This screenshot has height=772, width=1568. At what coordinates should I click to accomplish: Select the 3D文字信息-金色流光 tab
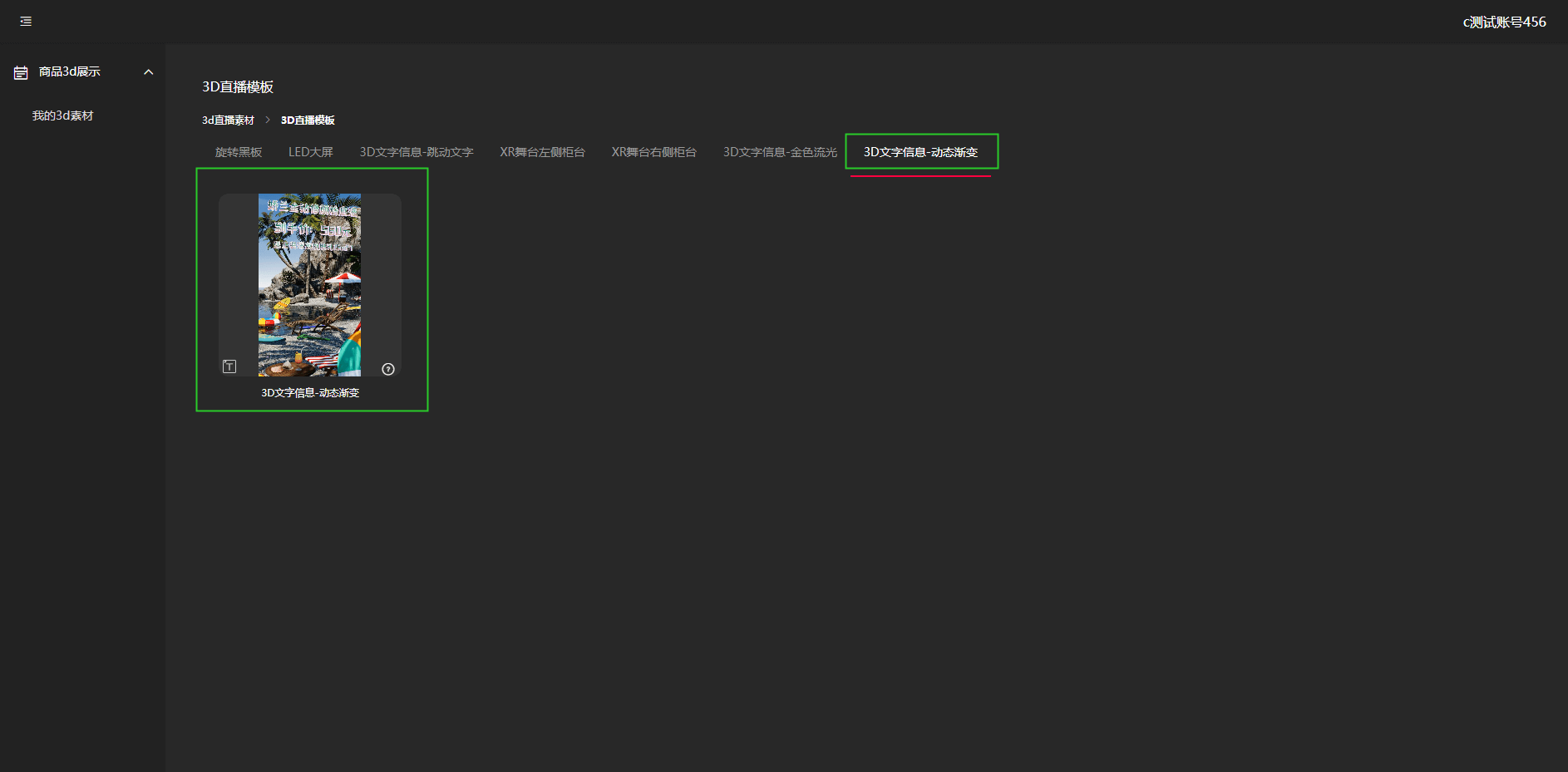coord(780,152)
